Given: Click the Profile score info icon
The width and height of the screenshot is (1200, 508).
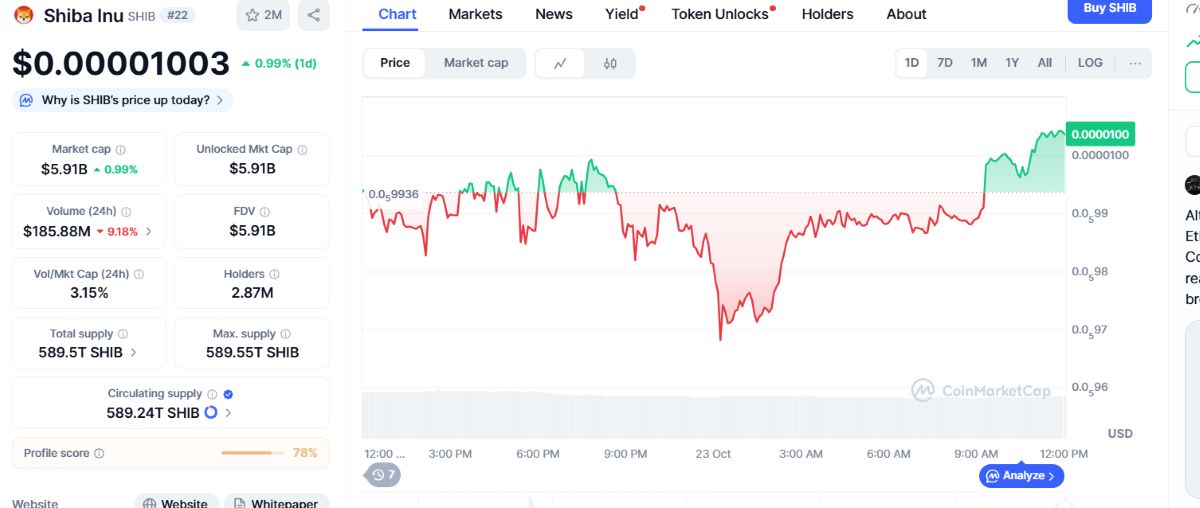Looking at the screenshot, I should point(98,453).
